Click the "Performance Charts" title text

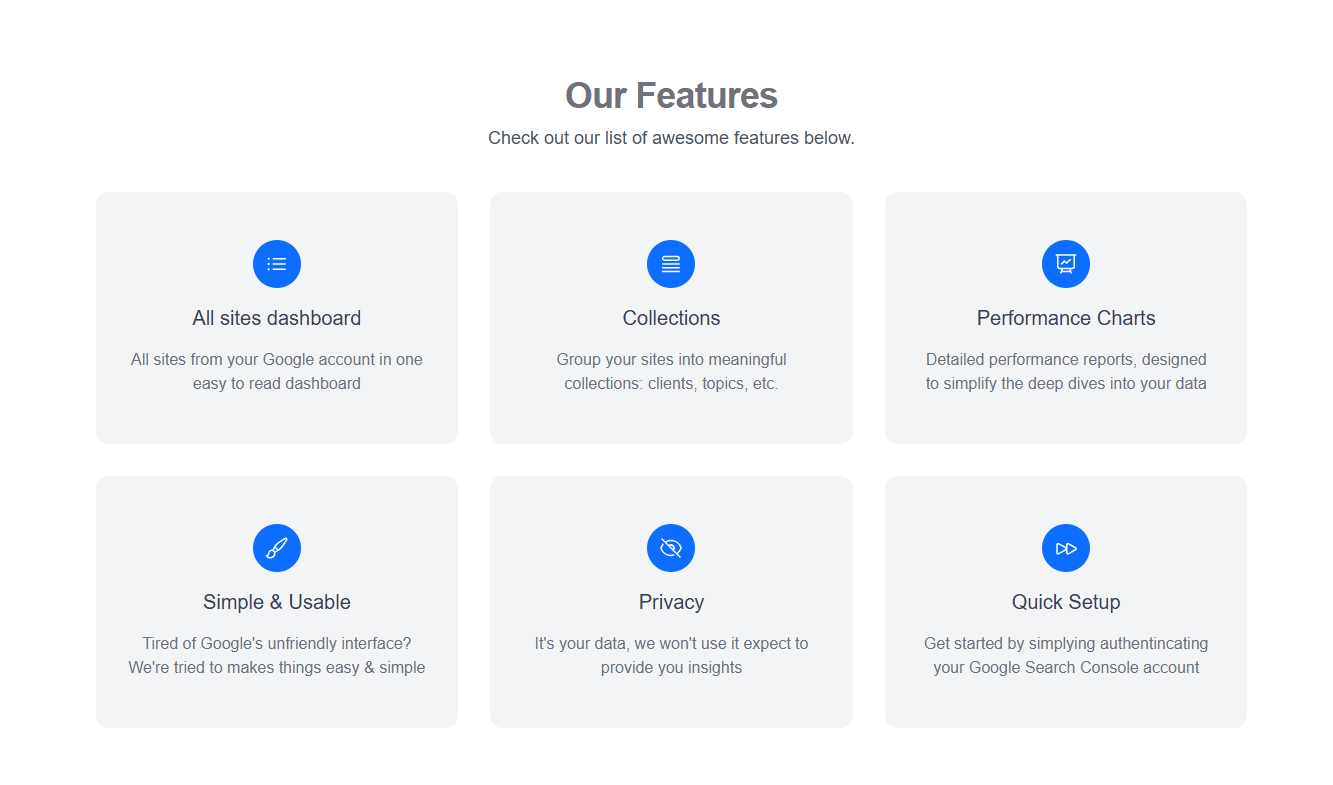click(1066, 318)
